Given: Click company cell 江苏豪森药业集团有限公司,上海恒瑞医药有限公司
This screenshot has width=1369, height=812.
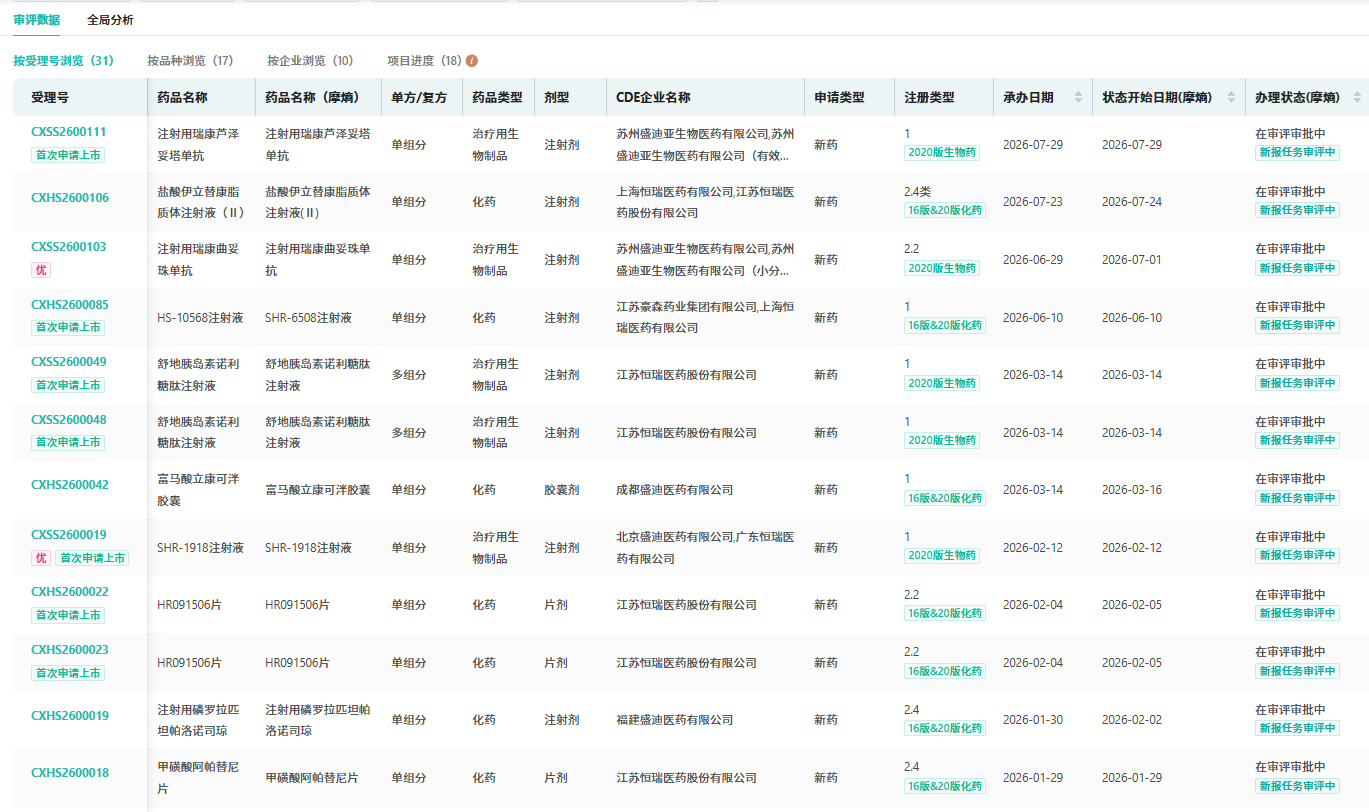Looking at the screenshot, I should tap(705, 318).
